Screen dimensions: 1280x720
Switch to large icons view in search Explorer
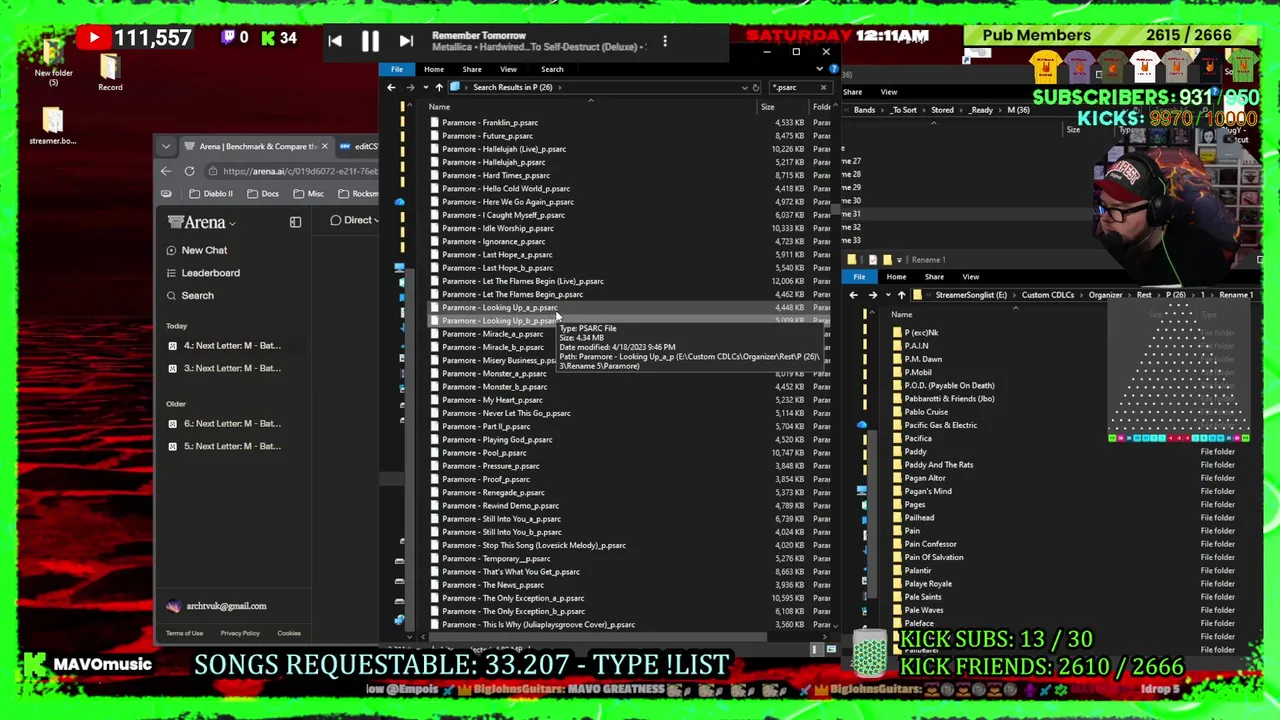point(831,649)
